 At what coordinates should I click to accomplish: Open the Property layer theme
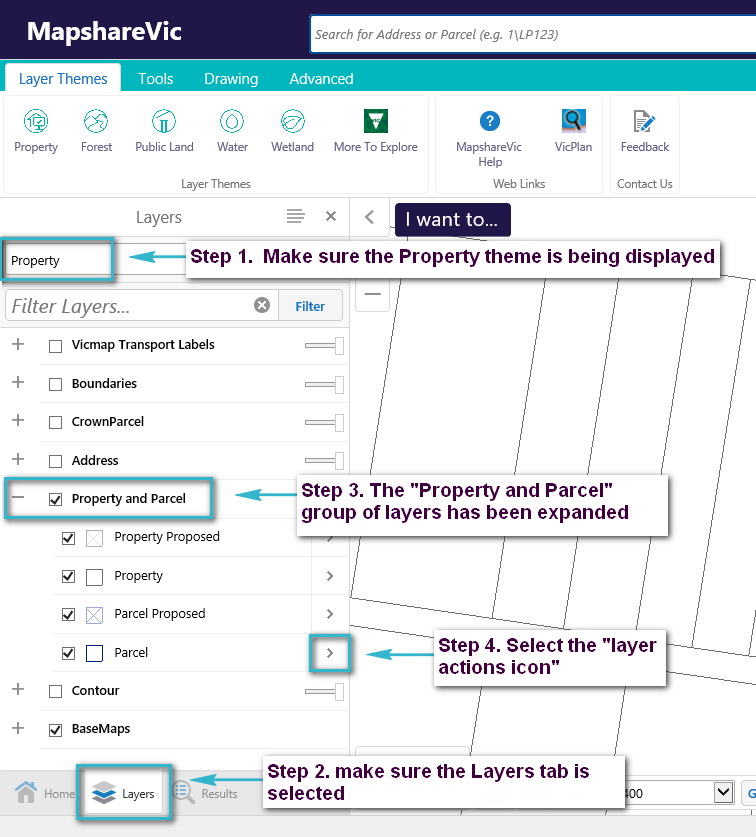36,131
